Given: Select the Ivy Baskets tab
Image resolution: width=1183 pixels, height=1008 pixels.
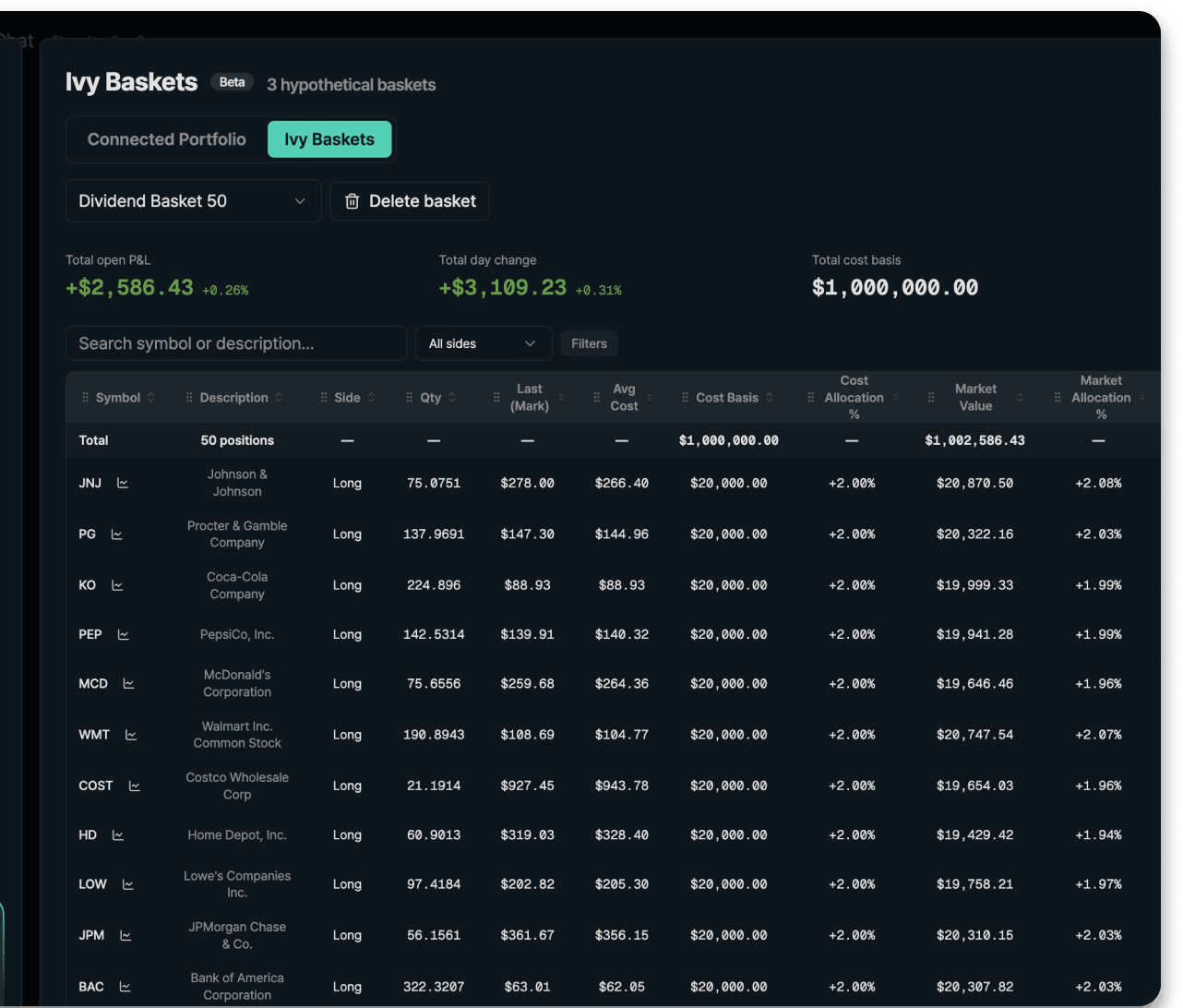Looking at the screenshot, I should pyautogui.click(x=329, y=139).
